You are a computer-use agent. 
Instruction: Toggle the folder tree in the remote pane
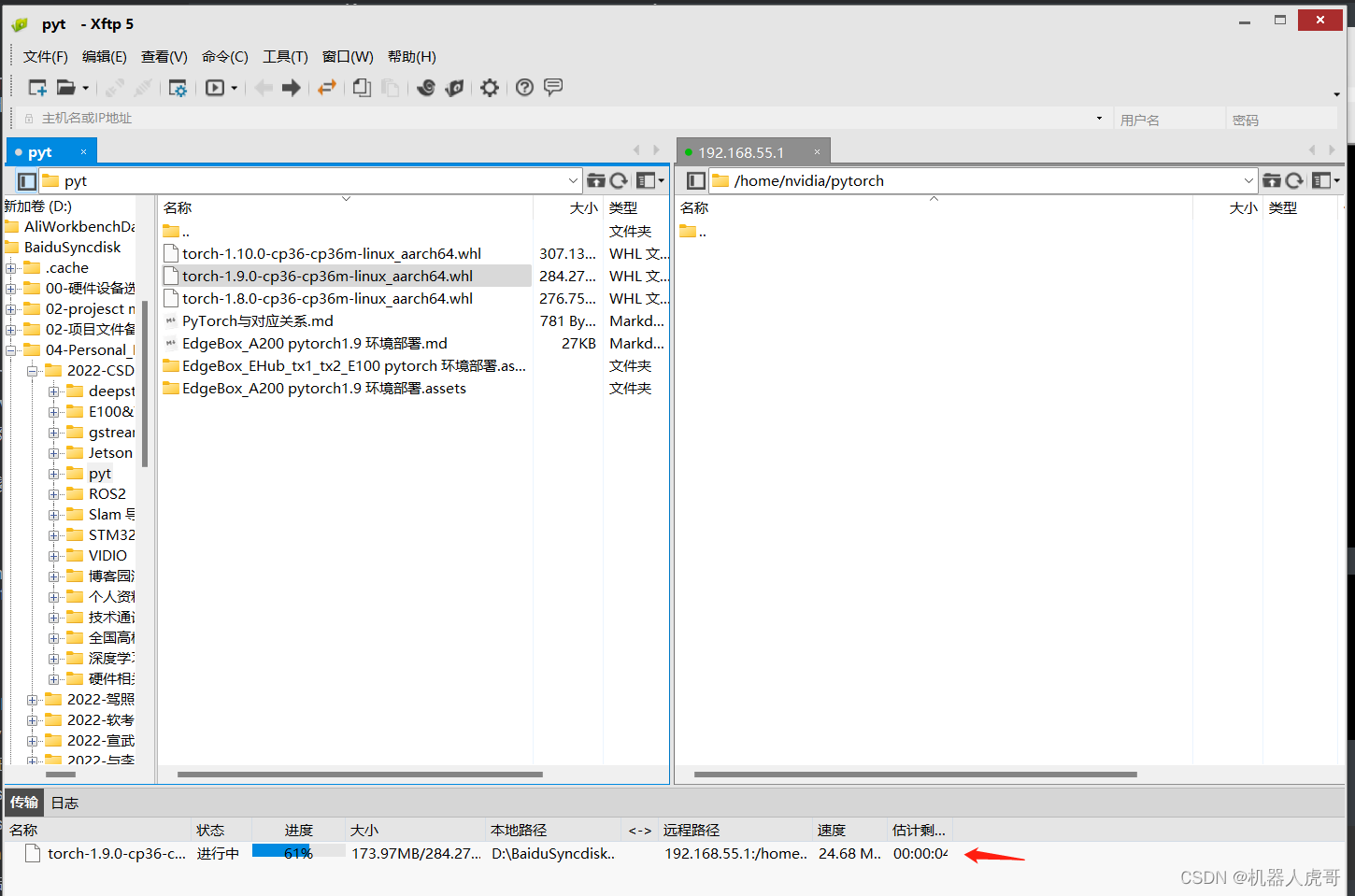pos(695,181)
